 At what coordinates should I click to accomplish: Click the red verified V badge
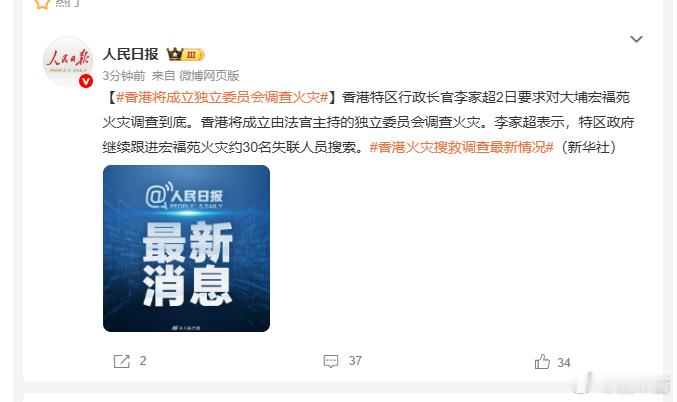[x=86, y=81]
